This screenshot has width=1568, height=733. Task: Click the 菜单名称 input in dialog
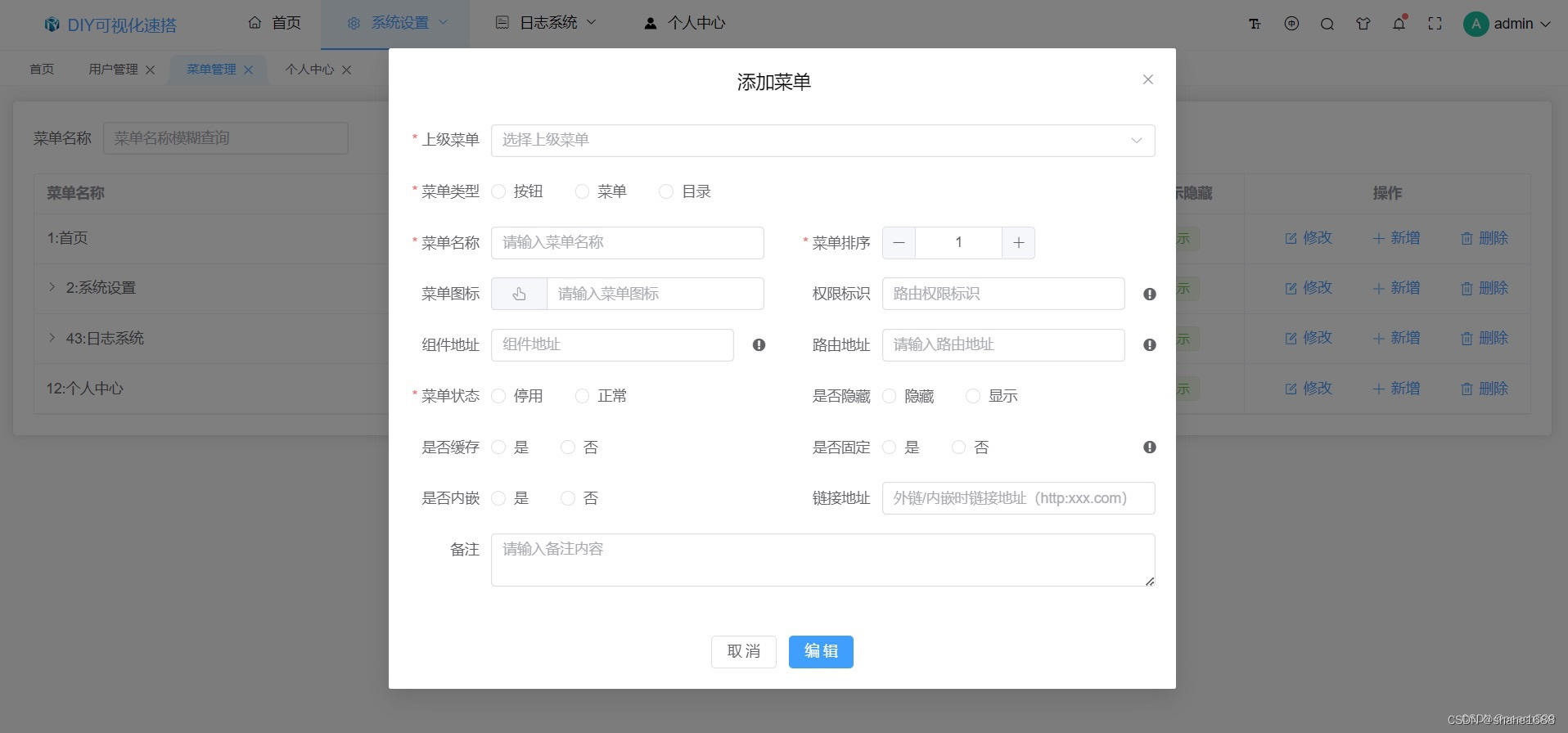click(x=628, y=243)
